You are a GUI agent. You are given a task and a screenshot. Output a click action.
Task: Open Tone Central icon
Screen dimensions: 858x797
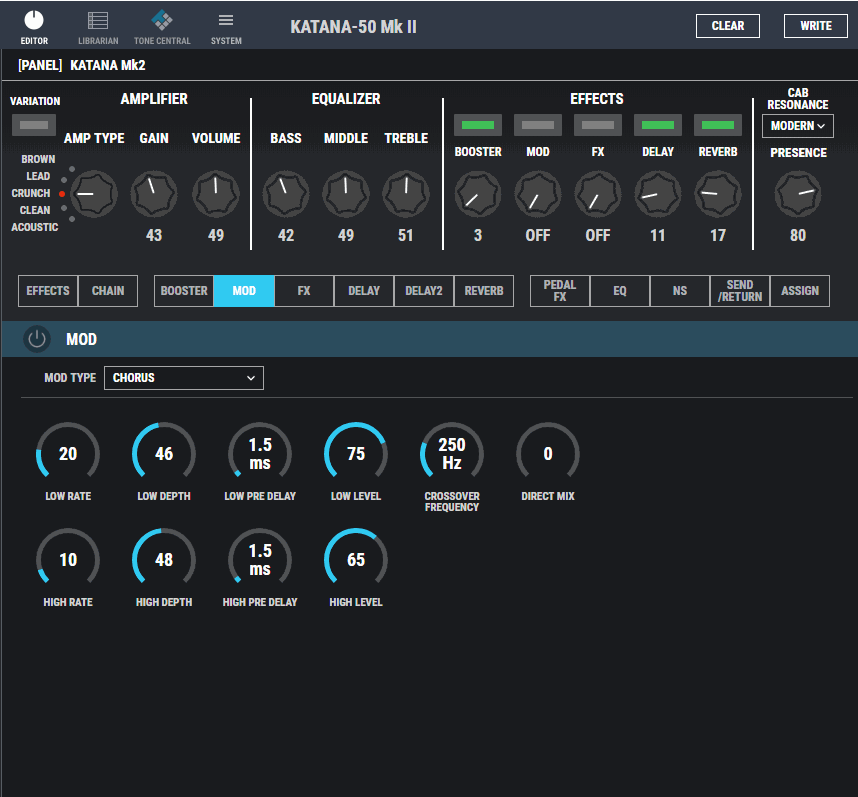pos(162,21)
